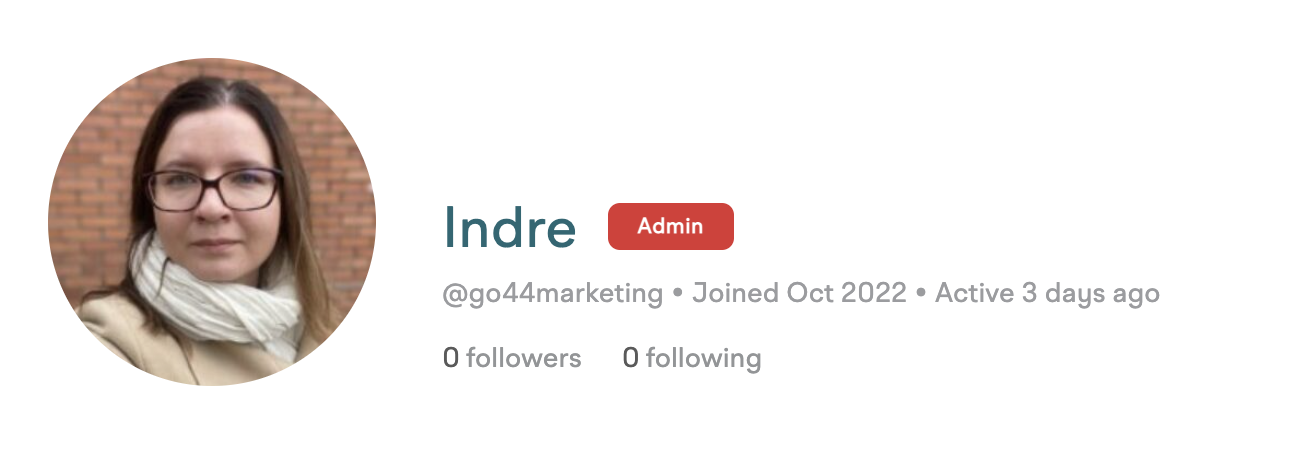
Task: Click the Oct 2022 join date
Action: (846, 294)
